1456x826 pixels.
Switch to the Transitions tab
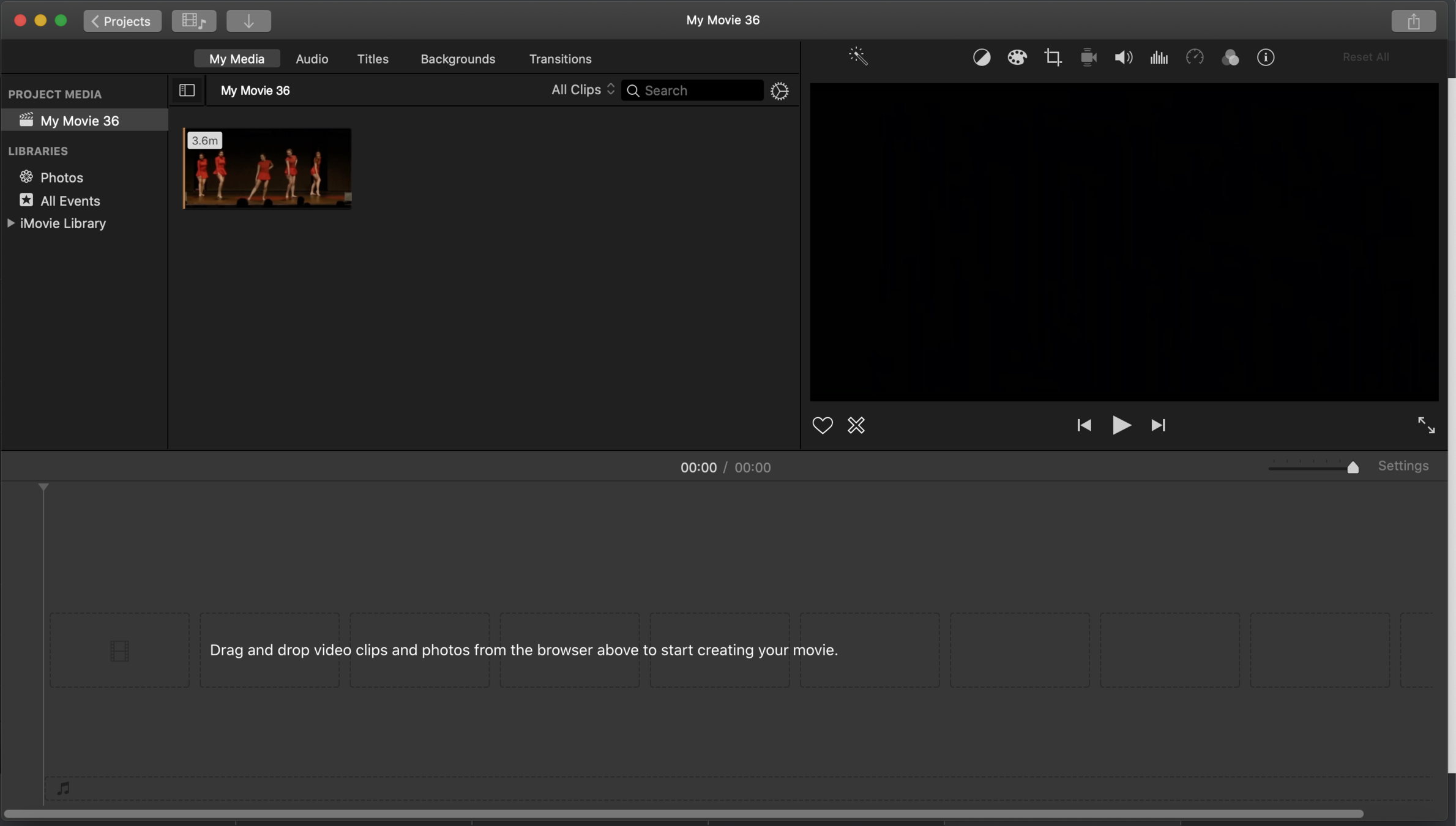click(x=560, y=59)
